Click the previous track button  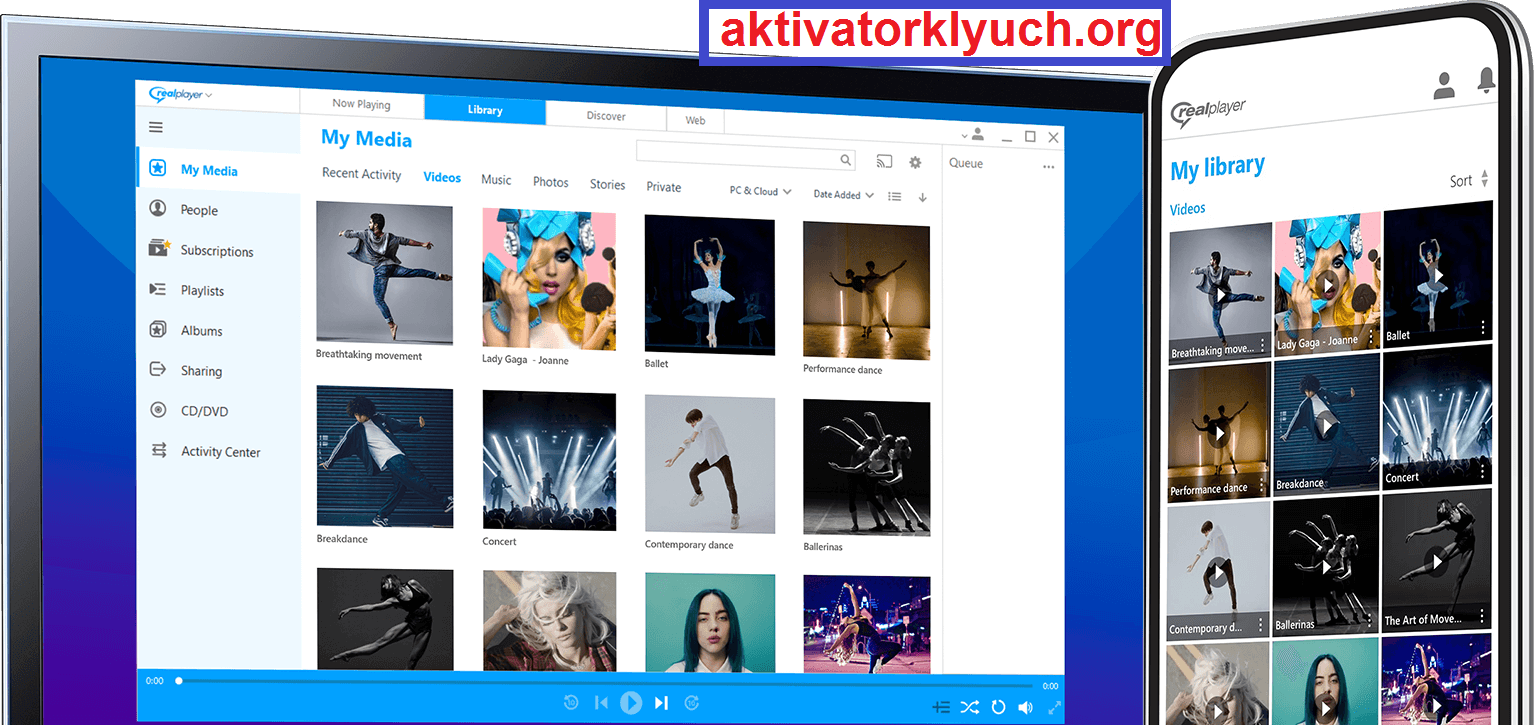(x=601, y=703)
